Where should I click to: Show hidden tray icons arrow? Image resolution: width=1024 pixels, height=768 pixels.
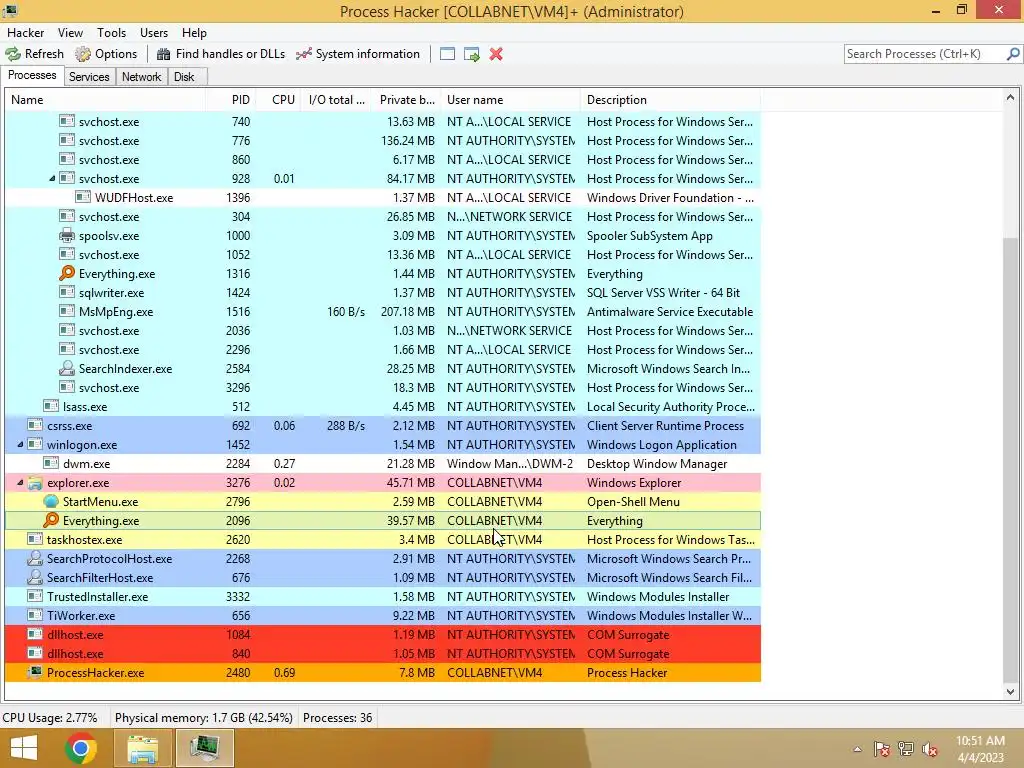click(857, 749)
